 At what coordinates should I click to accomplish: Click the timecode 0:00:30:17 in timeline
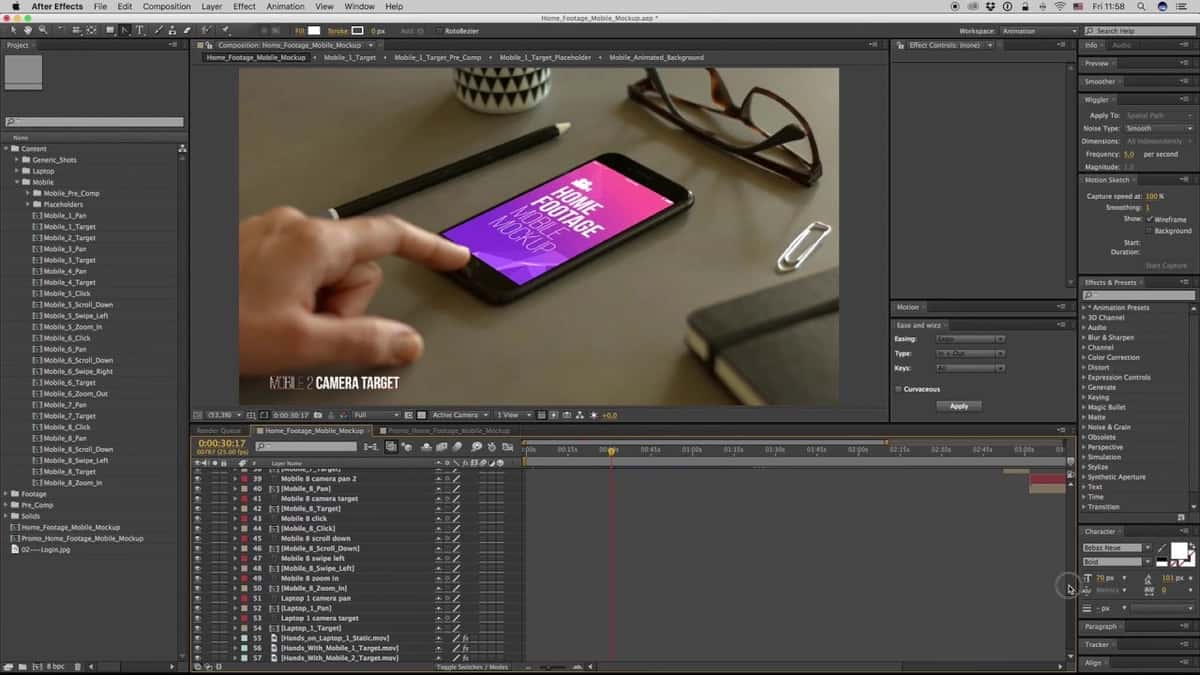[x=221, y=443]
